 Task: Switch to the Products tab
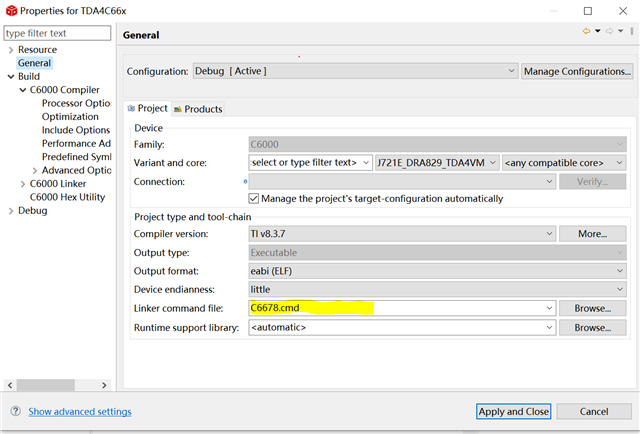(198, 109)
